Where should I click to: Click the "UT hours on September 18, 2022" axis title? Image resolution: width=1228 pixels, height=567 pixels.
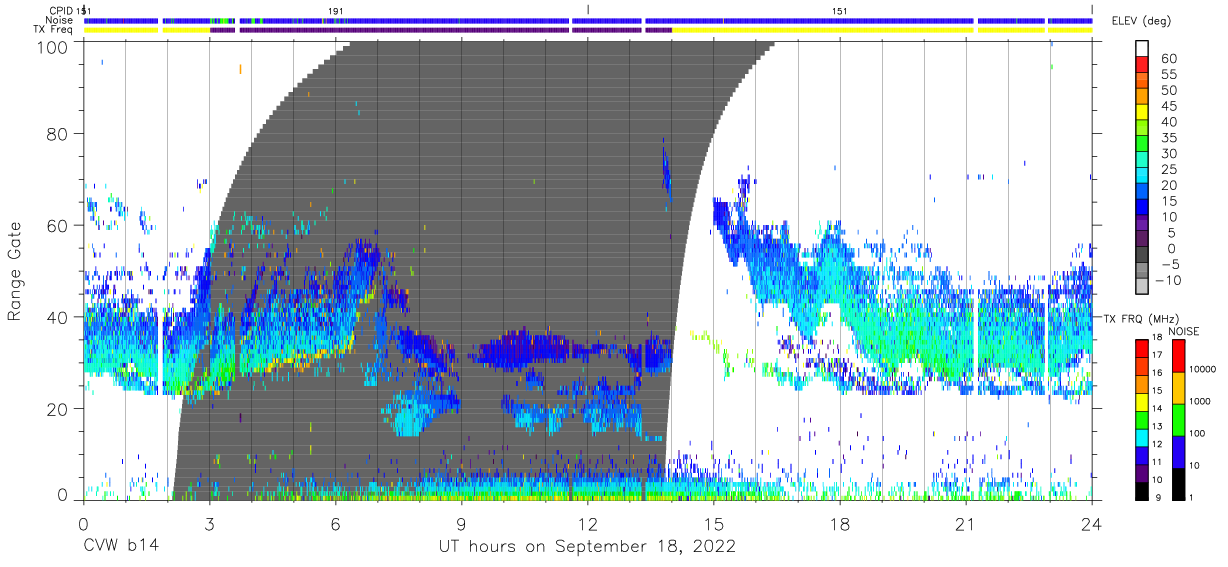click(587, 547)
